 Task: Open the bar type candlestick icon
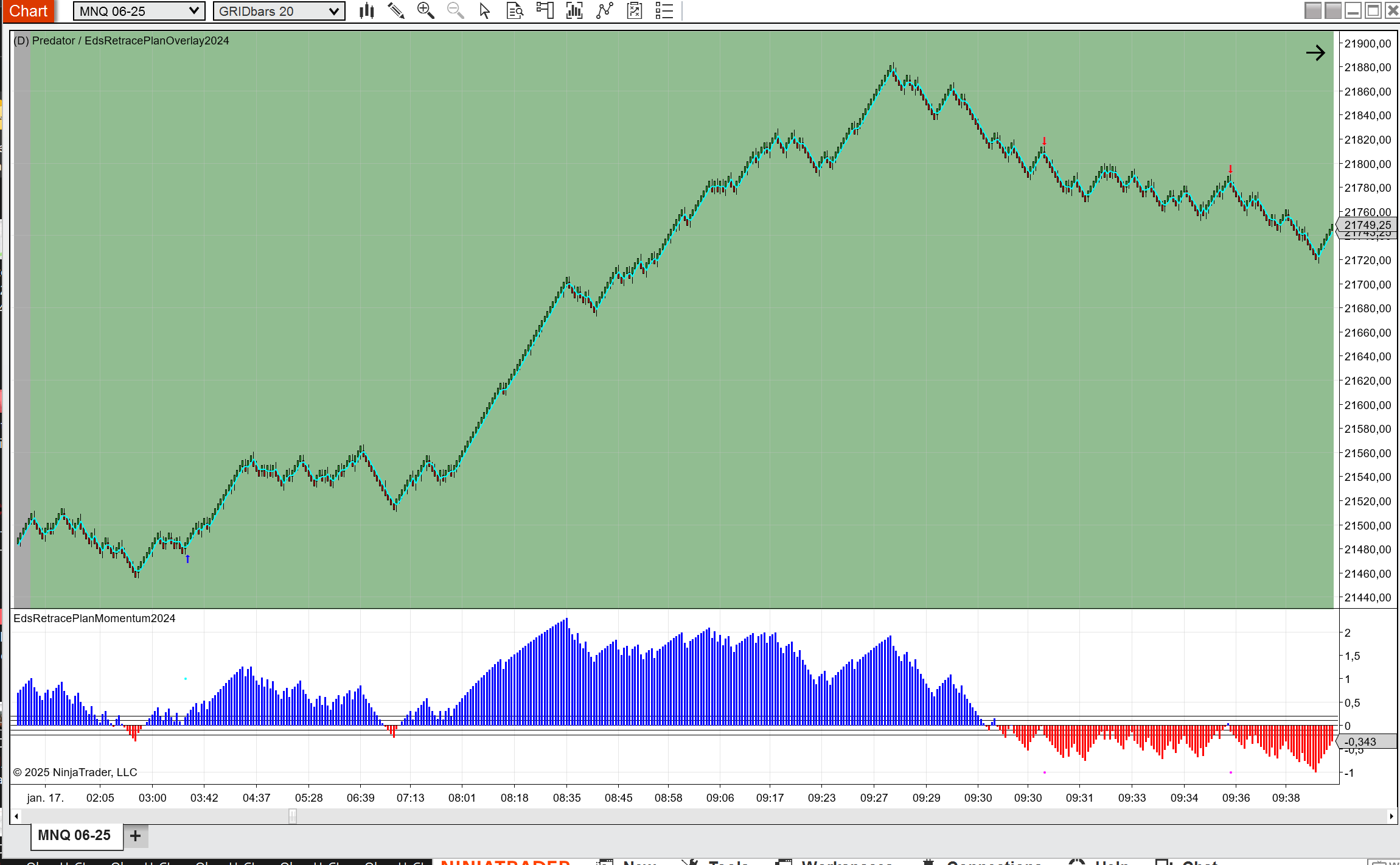366,10
